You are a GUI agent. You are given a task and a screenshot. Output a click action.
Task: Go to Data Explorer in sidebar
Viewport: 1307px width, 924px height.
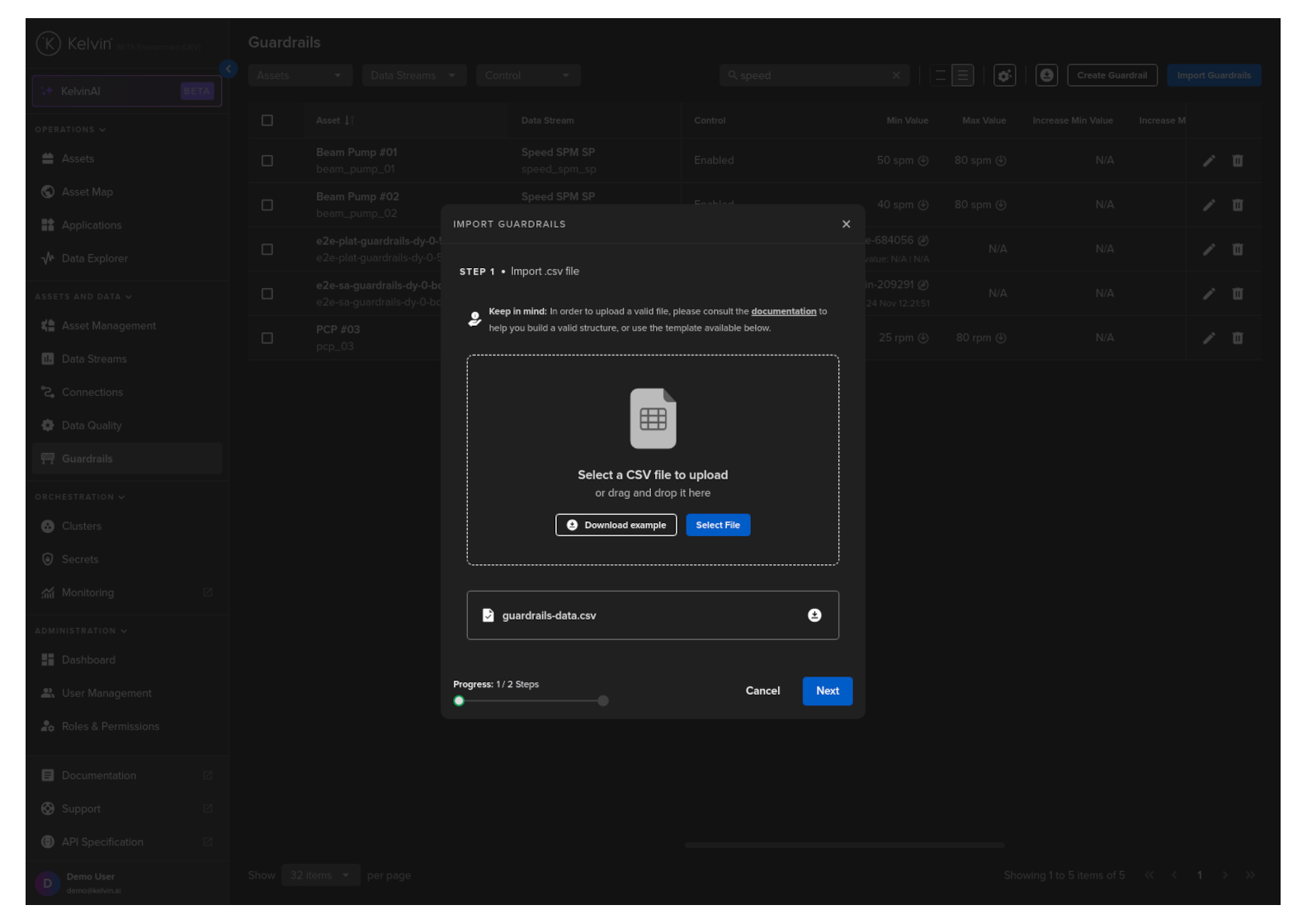[x=94, y=259]
